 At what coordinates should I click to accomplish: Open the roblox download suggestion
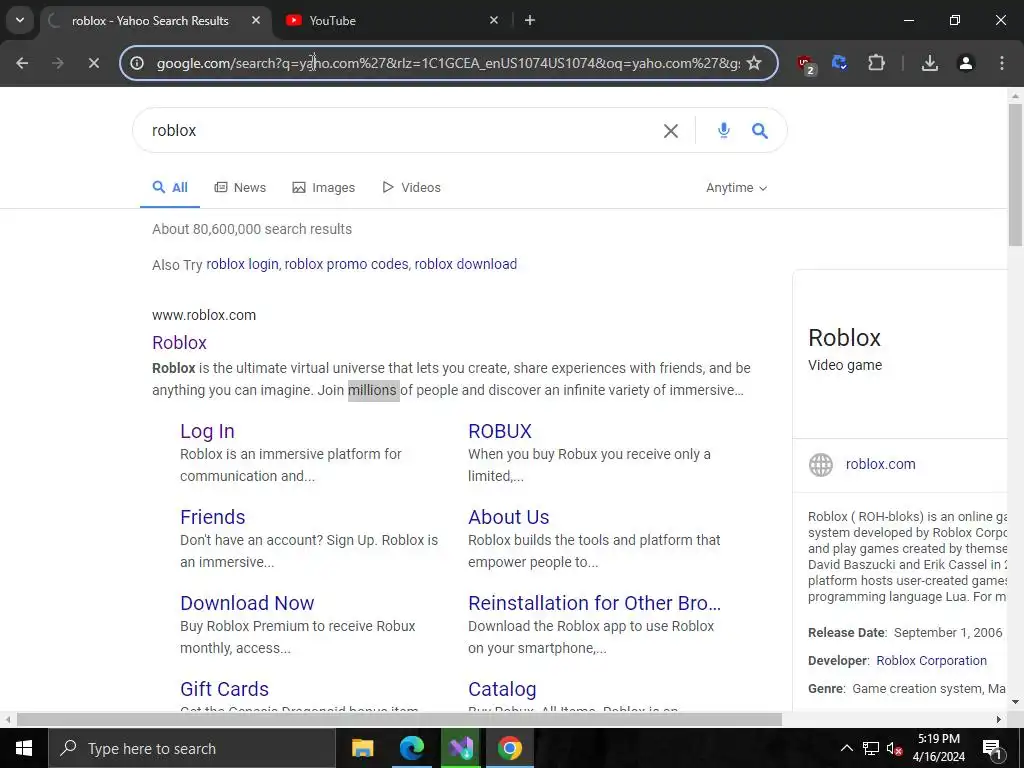(466, 264)
